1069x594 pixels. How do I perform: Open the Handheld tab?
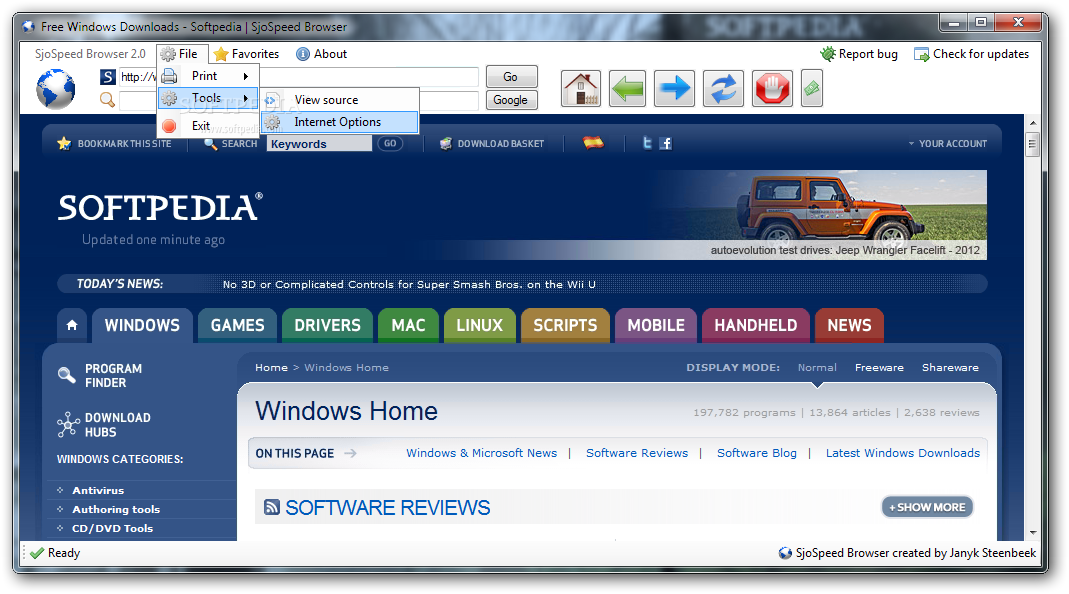point(755,325)
